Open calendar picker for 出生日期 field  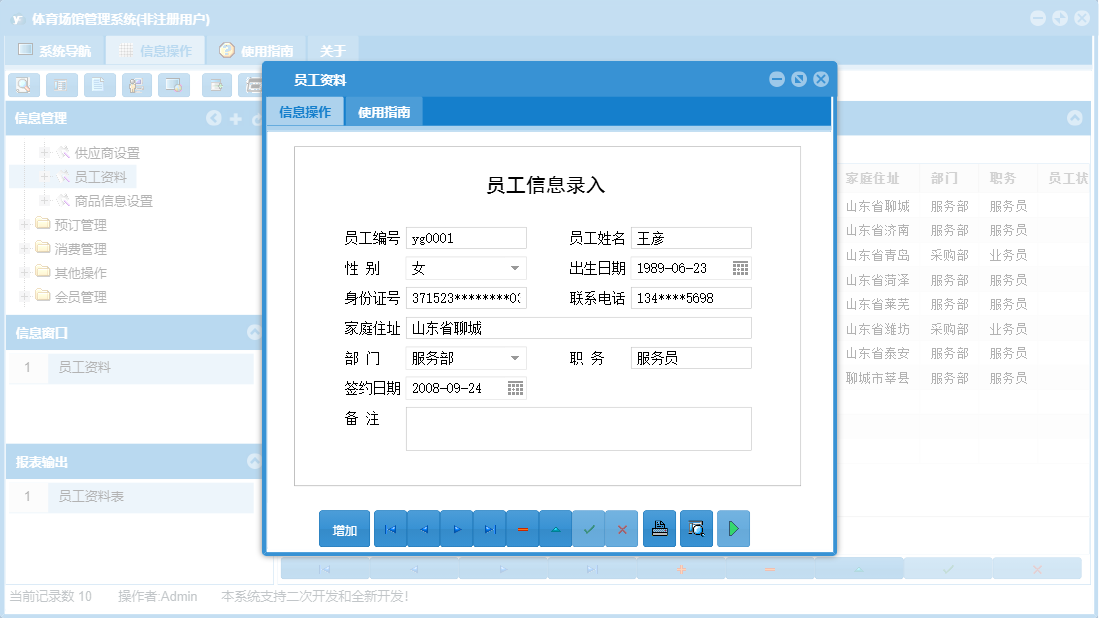tap(737, 268)
